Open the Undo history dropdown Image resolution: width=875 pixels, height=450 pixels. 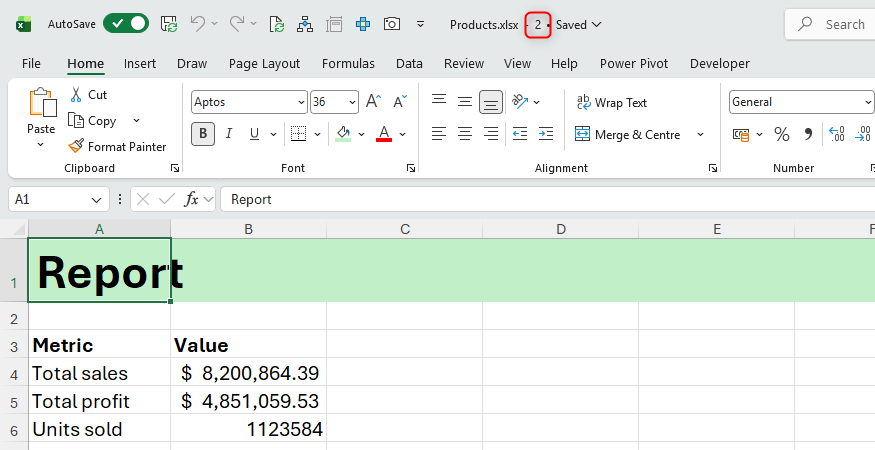point(215,24)
